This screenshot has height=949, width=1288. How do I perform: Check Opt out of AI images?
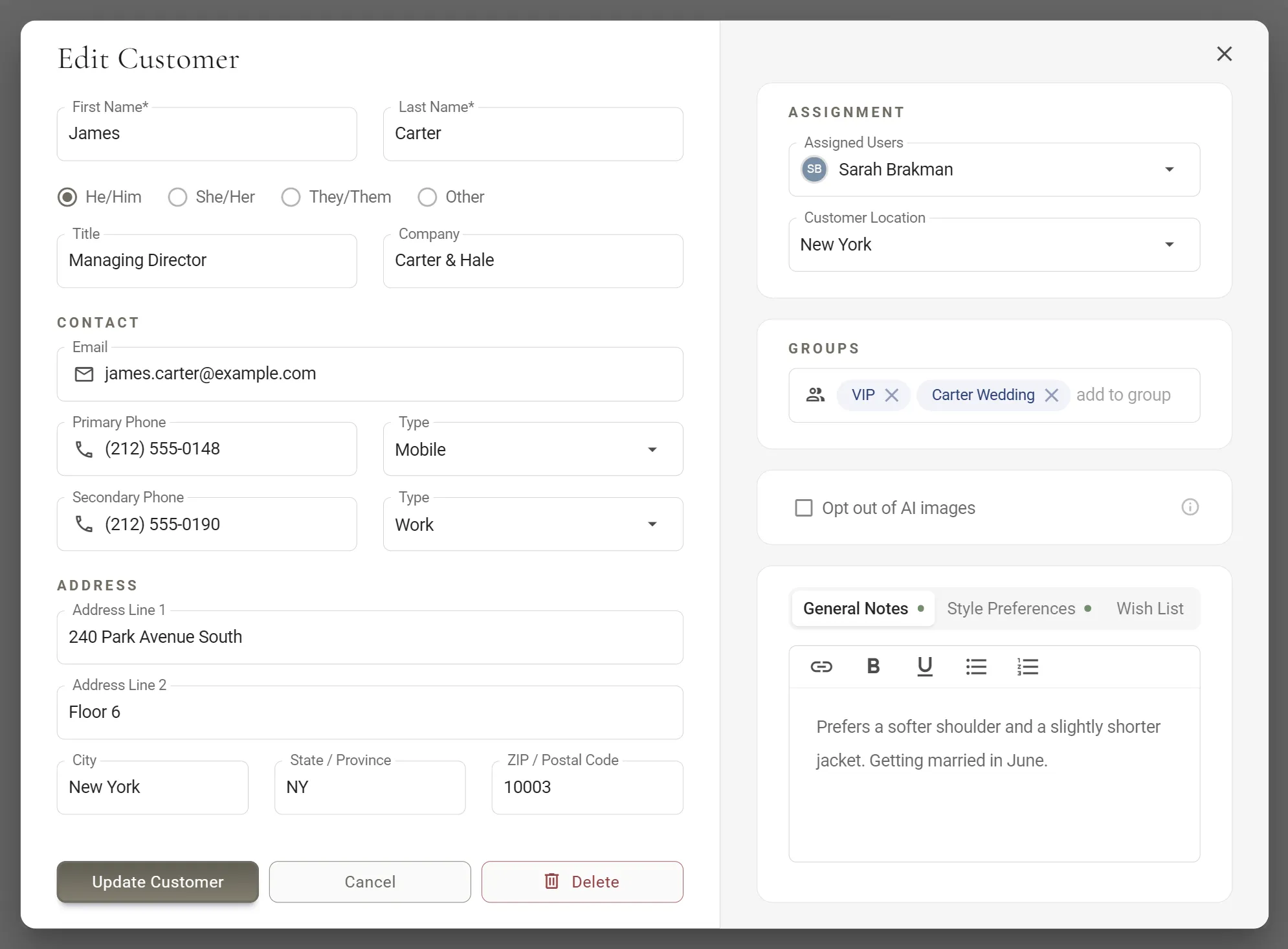pyautogui.click(x=803, y=508)
